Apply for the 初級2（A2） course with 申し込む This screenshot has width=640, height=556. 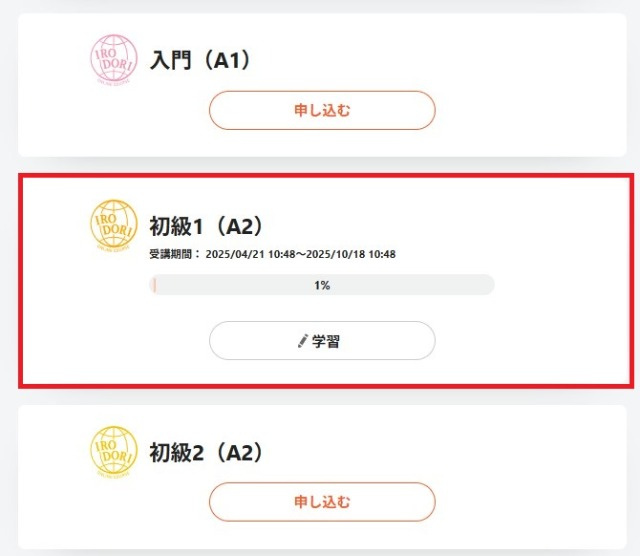point(322,502)
